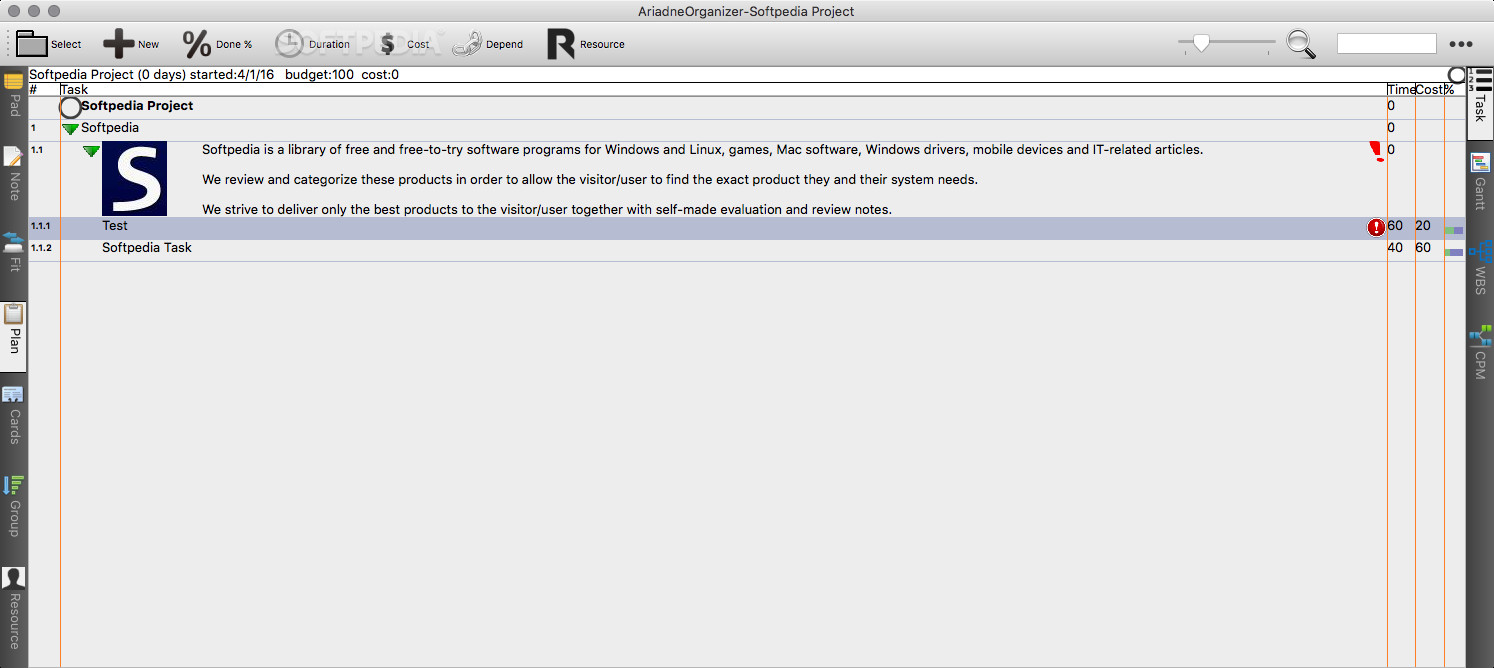Collapse the Softpedia row 1 green triangle
This screenshot has height=668, width=1494.
(x=70, y=129)
